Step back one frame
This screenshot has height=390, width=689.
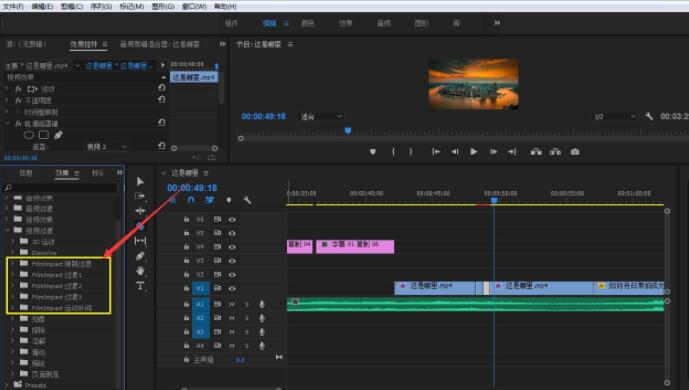[455, 152]
